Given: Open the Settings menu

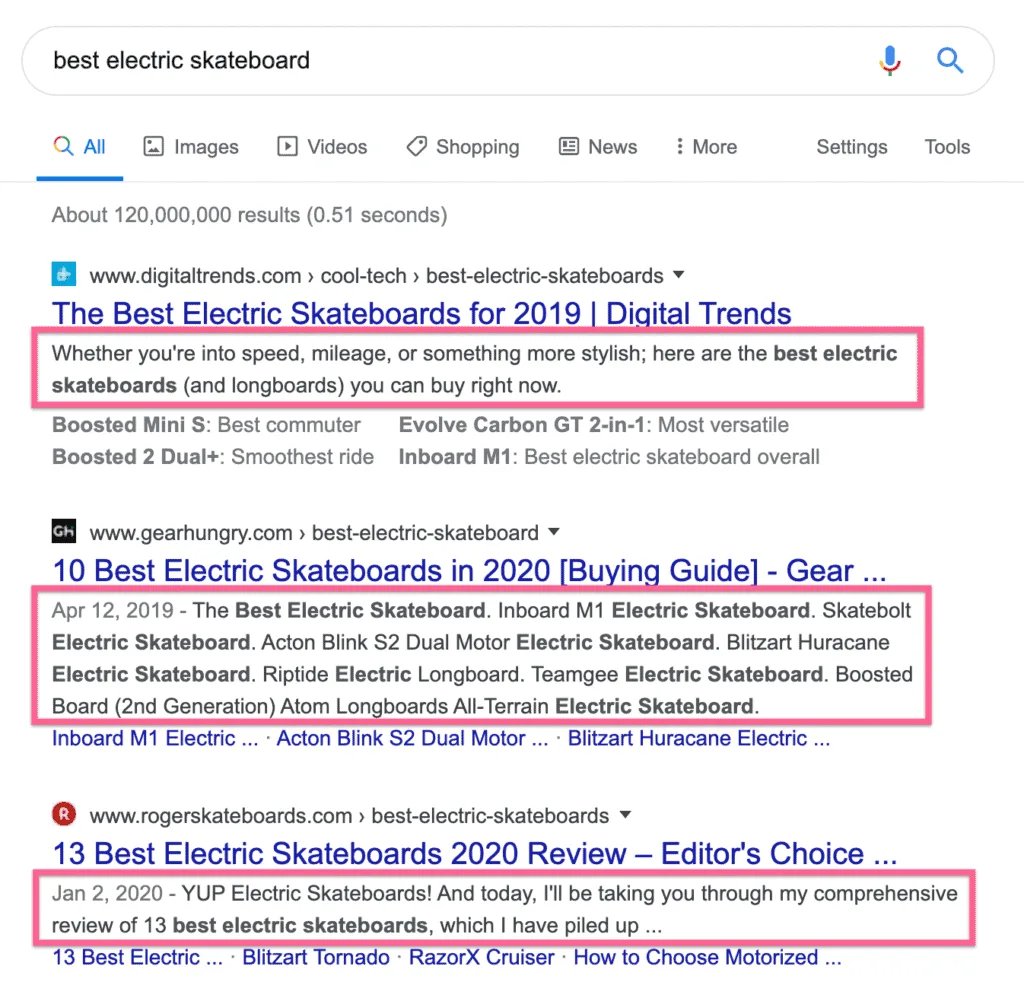Looking at the screenshot, I should (851, 147).
